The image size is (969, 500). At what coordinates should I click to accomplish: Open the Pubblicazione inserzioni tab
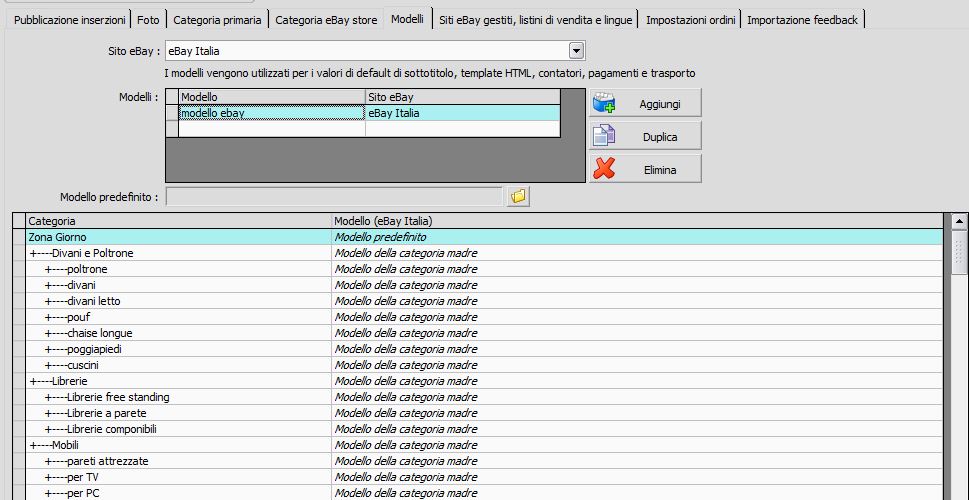click(x=71, y=20)
